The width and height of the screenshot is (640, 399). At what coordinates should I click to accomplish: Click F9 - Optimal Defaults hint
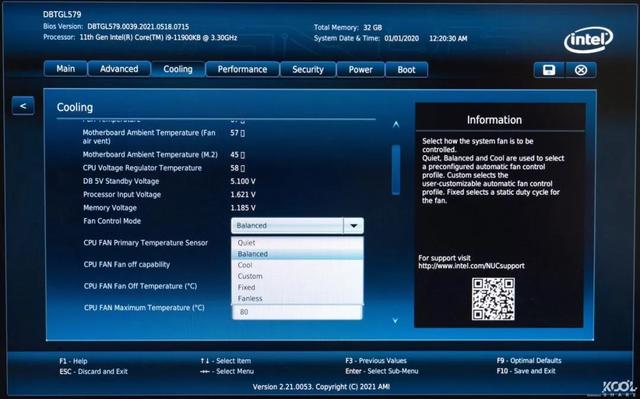(x=529, y=361)
